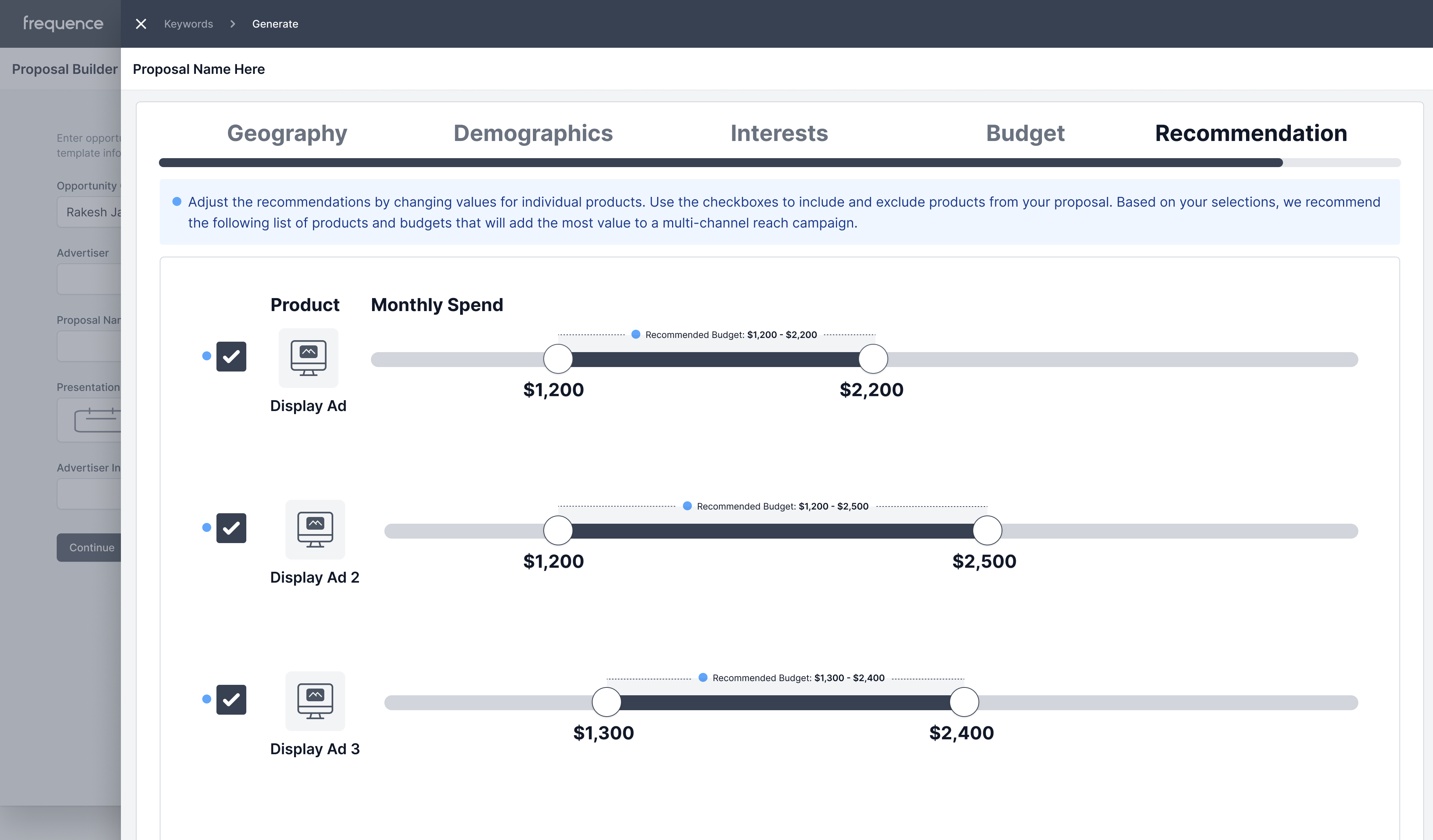Screen dimensions: 1433x840
Task: Uncheck the Display Ad checkbox
Action: click(x=231, y=356)
